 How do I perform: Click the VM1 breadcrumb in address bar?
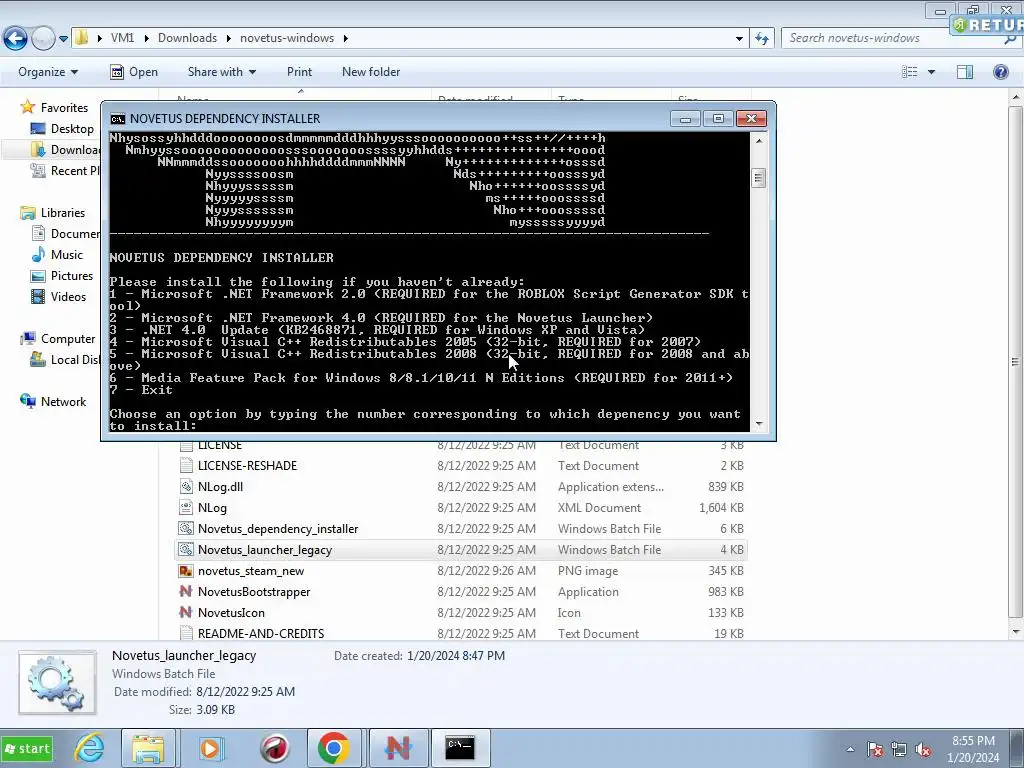point(122,38)
